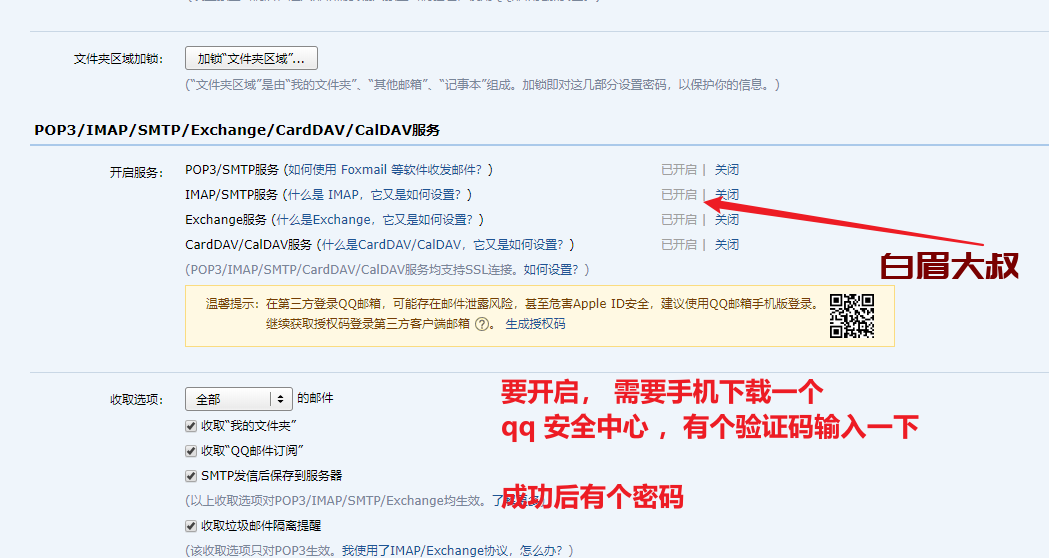This screenshot has width=1049, height=558.
Task: Click the '开启服务' label
Action: pos(136,173)
